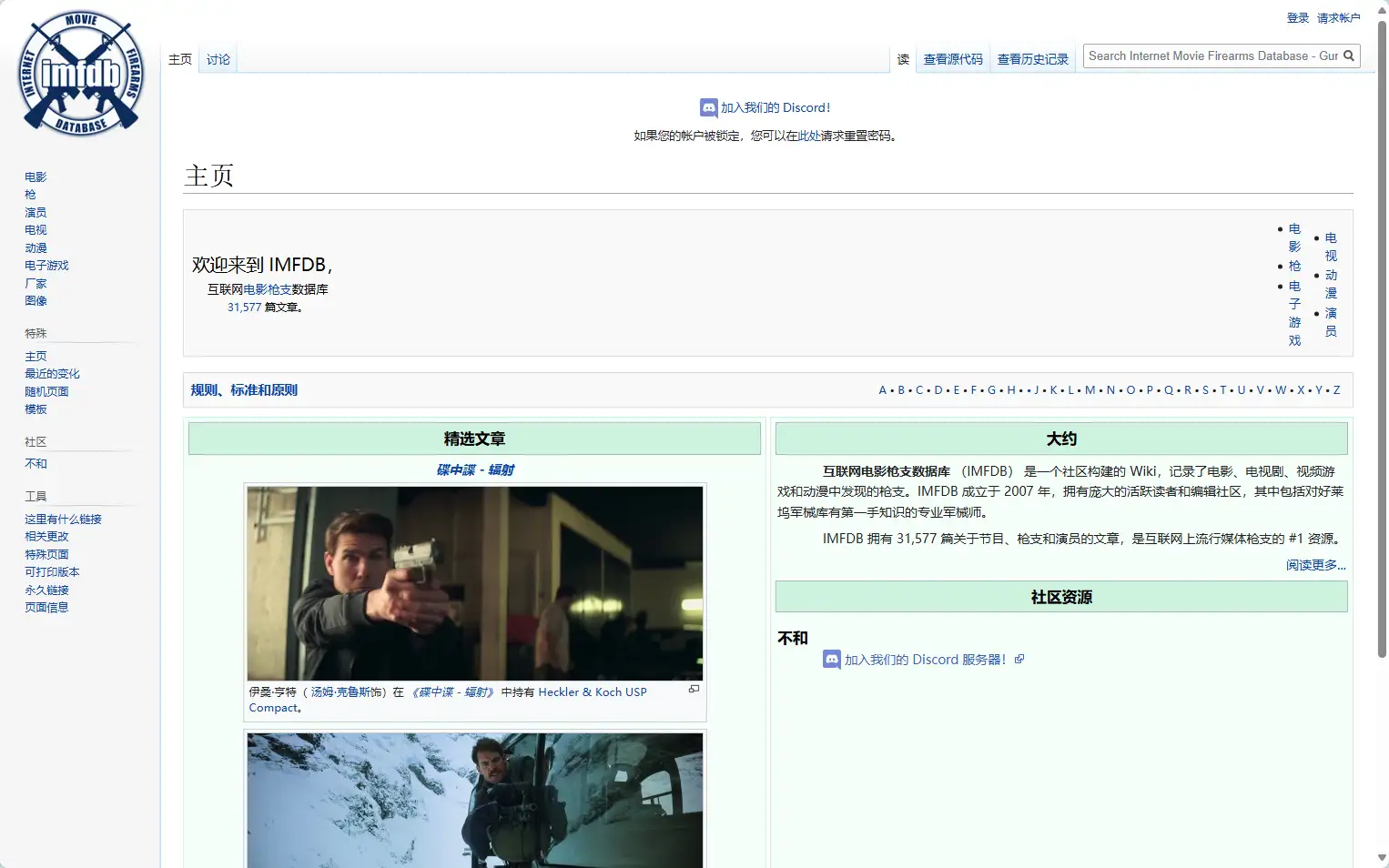The width and height of the screenshot is (1389, 868).
Task: Open the 查看源代码 tab
Action: pos(953,60)
